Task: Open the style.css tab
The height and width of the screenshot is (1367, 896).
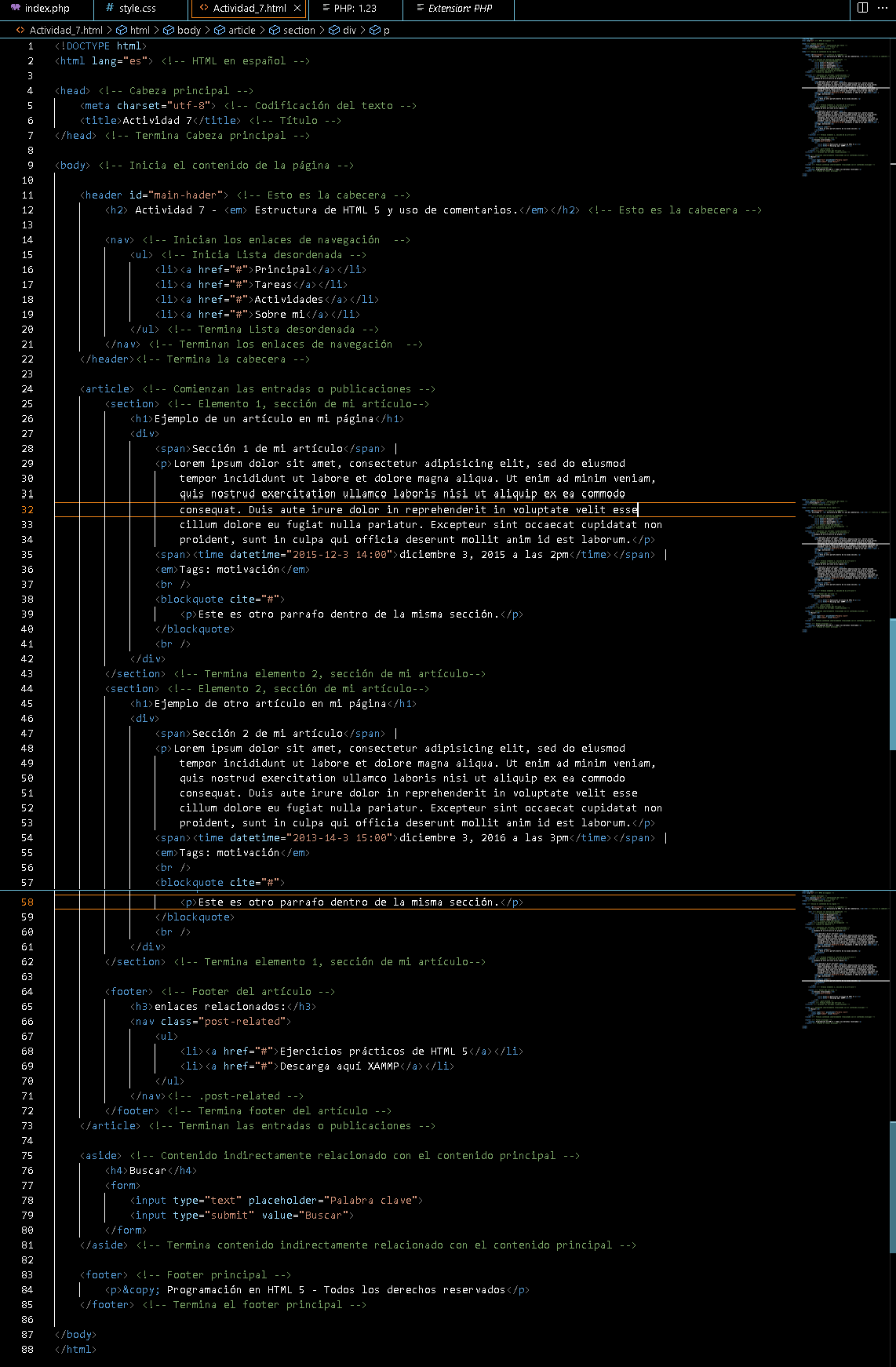Action: pos(137,9)
